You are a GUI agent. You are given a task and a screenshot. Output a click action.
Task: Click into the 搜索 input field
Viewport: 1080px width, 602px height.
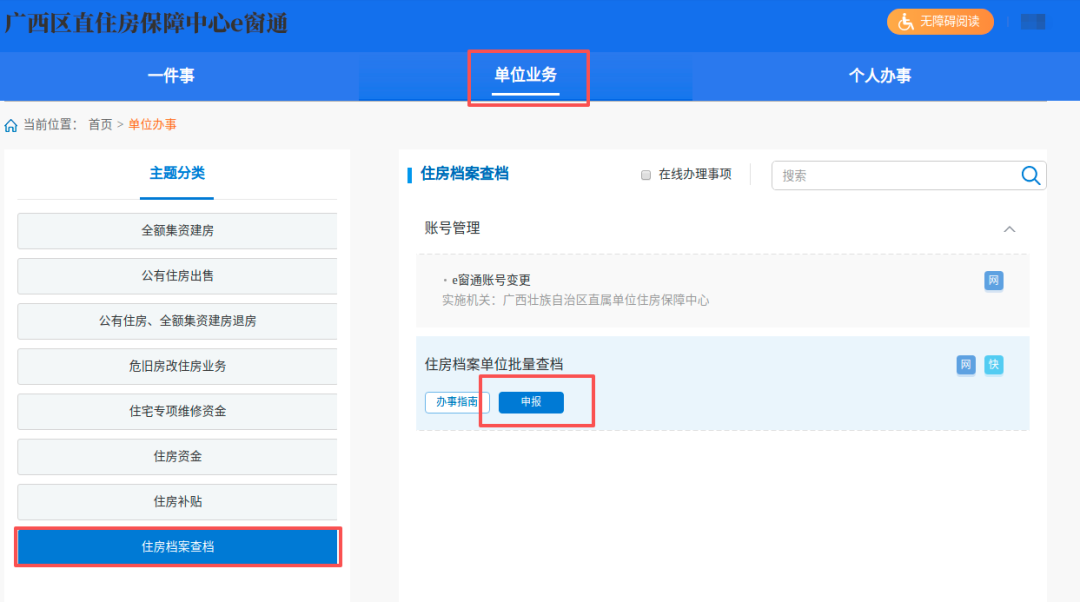[895, 176]
